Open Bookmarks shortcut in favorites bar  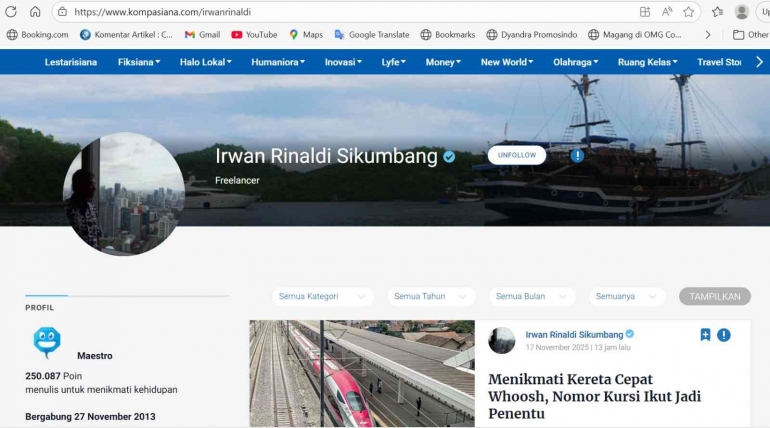[x=448, y=34]
